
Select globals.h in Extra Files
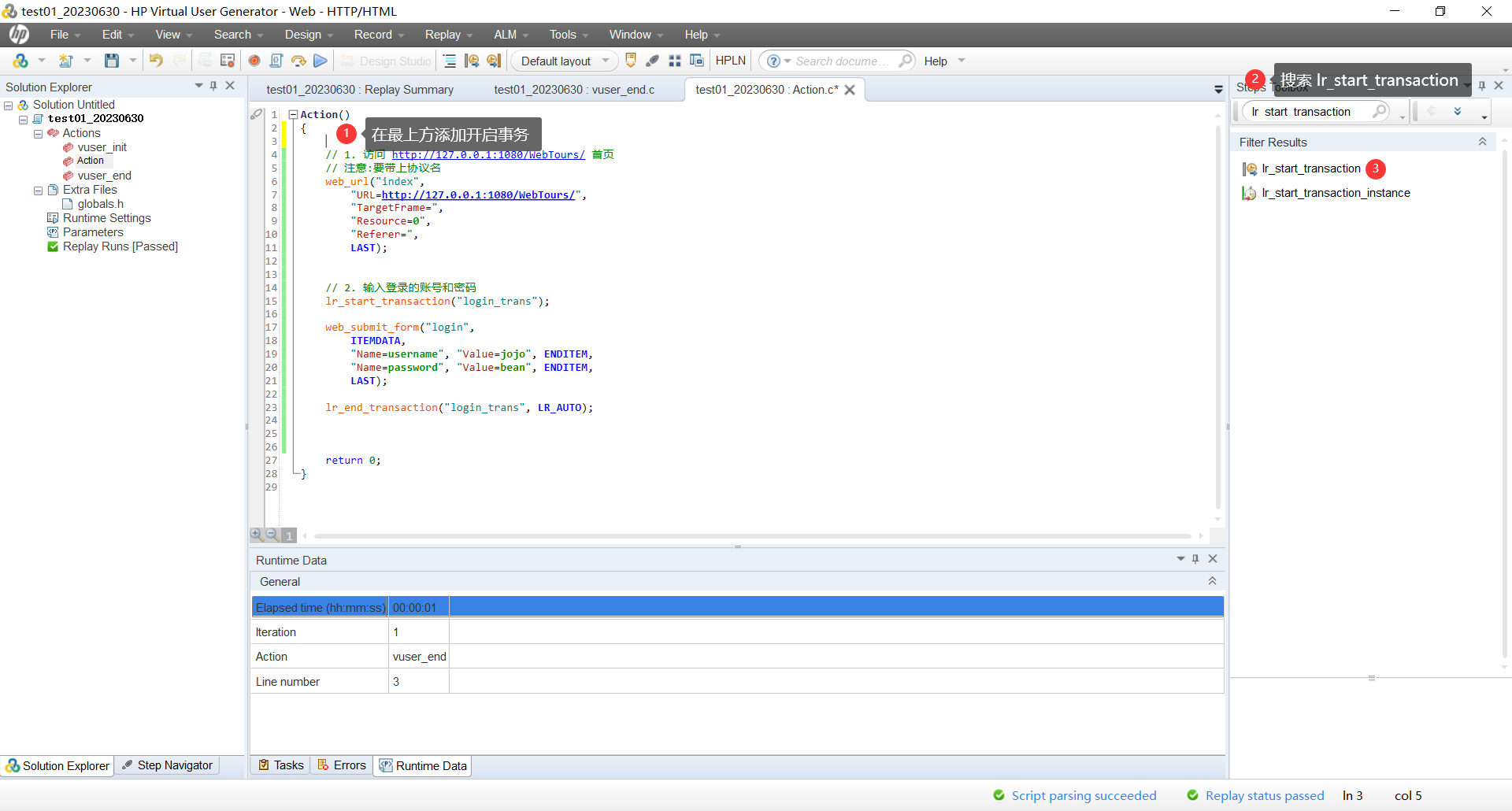100,204
